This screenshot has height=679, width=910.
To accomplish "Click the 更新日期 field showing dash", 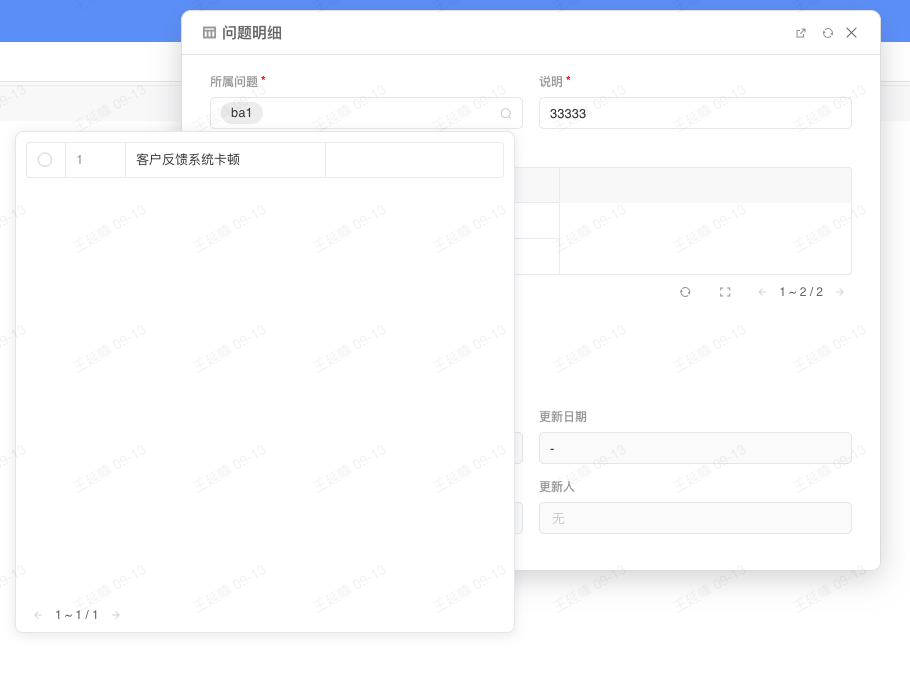I will coord(695,448).
